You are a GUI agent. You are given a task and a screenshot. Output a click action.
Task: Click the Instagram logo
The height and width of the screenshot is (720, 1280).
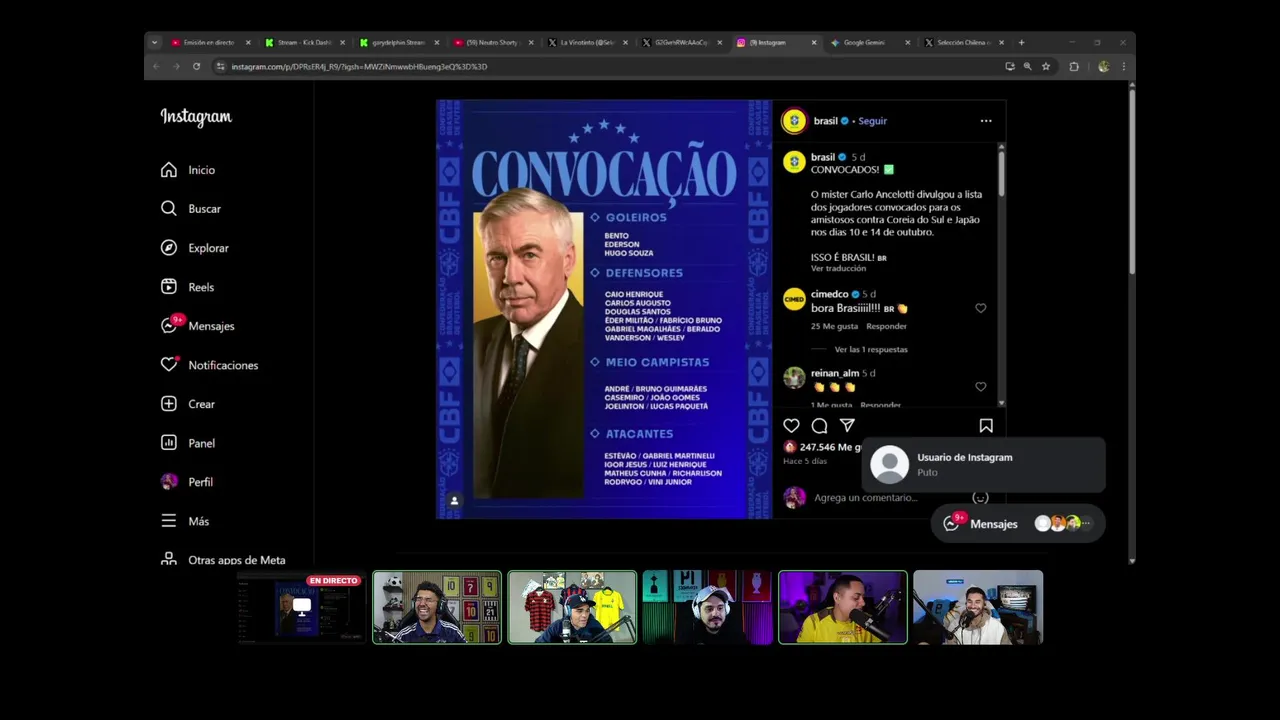click(x=196, y=117)
